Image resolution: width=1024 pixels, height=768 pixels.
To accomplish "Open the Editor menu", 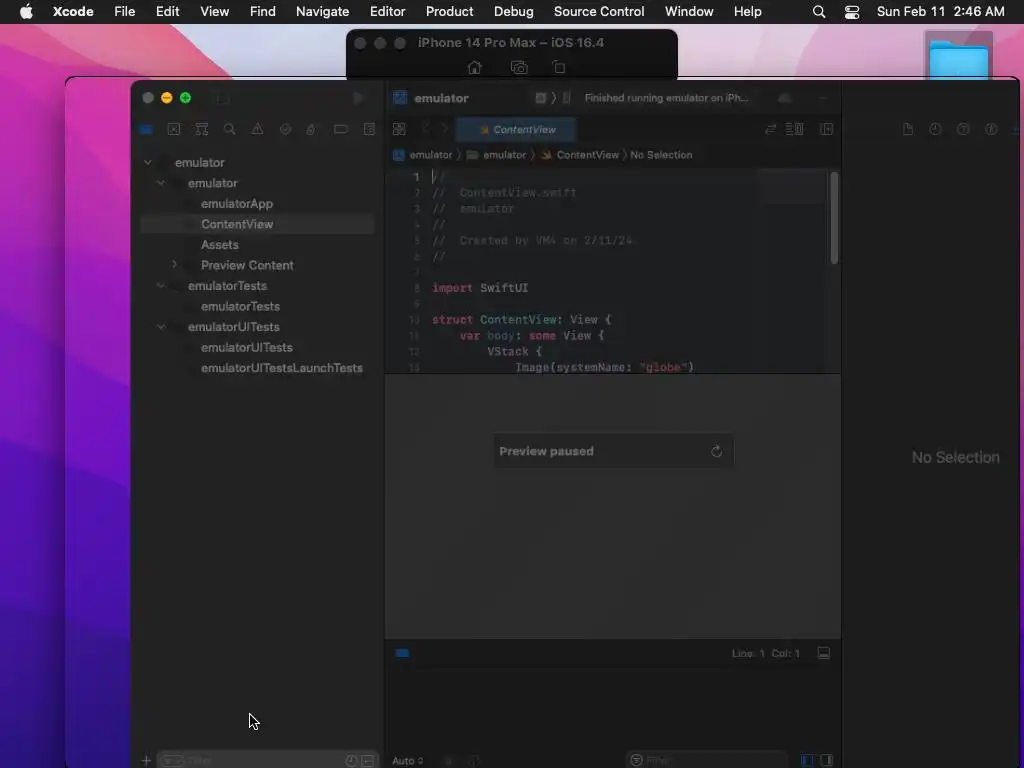I will [387, 12].
